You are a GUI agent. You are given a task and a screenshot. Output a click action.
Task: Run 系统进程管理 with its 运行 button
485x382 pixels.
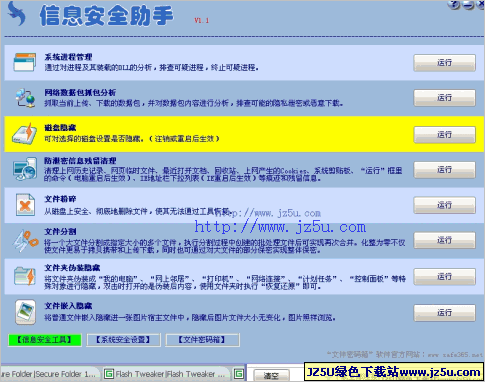(x=444, y=63)
